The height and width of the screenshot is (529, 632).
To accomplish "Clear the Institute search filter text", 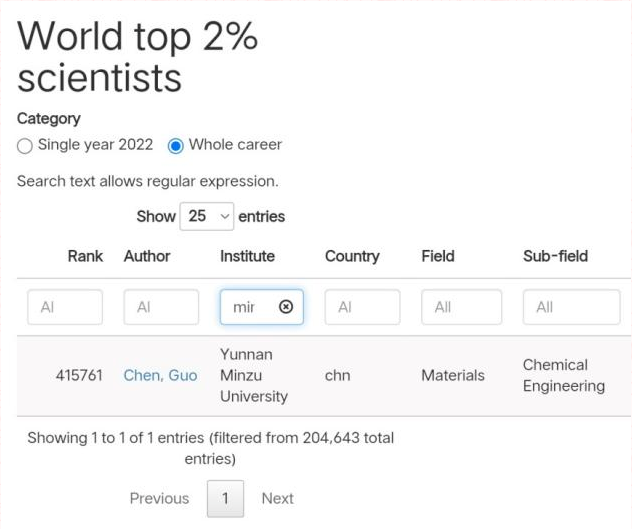I will click(x=286, y=307).
